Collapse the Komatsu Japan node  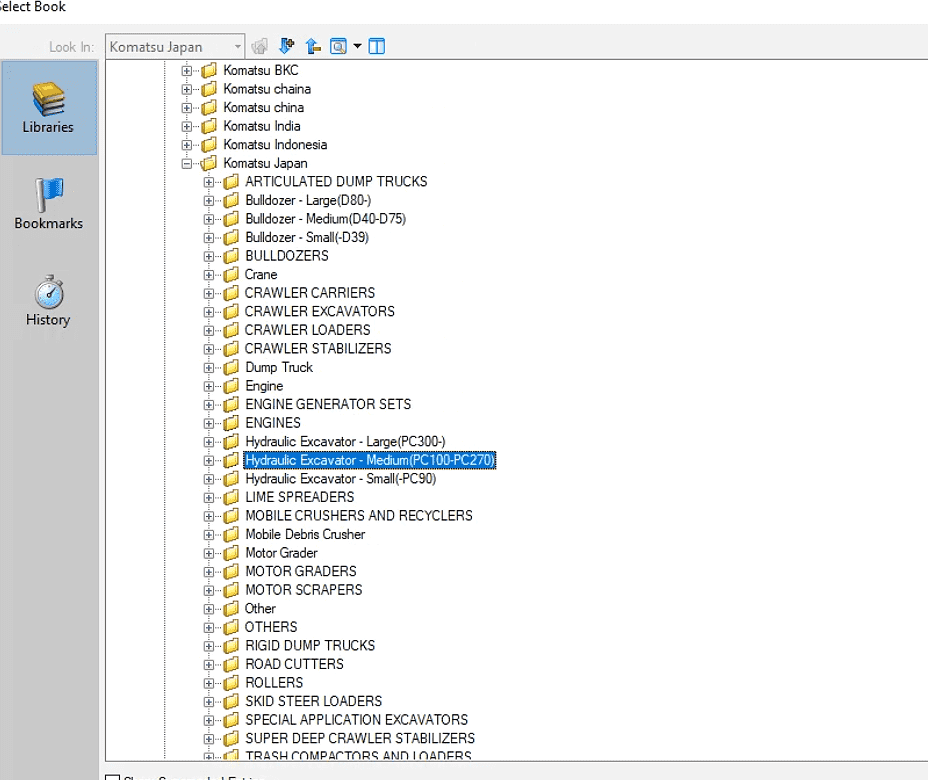click(187, 163)
